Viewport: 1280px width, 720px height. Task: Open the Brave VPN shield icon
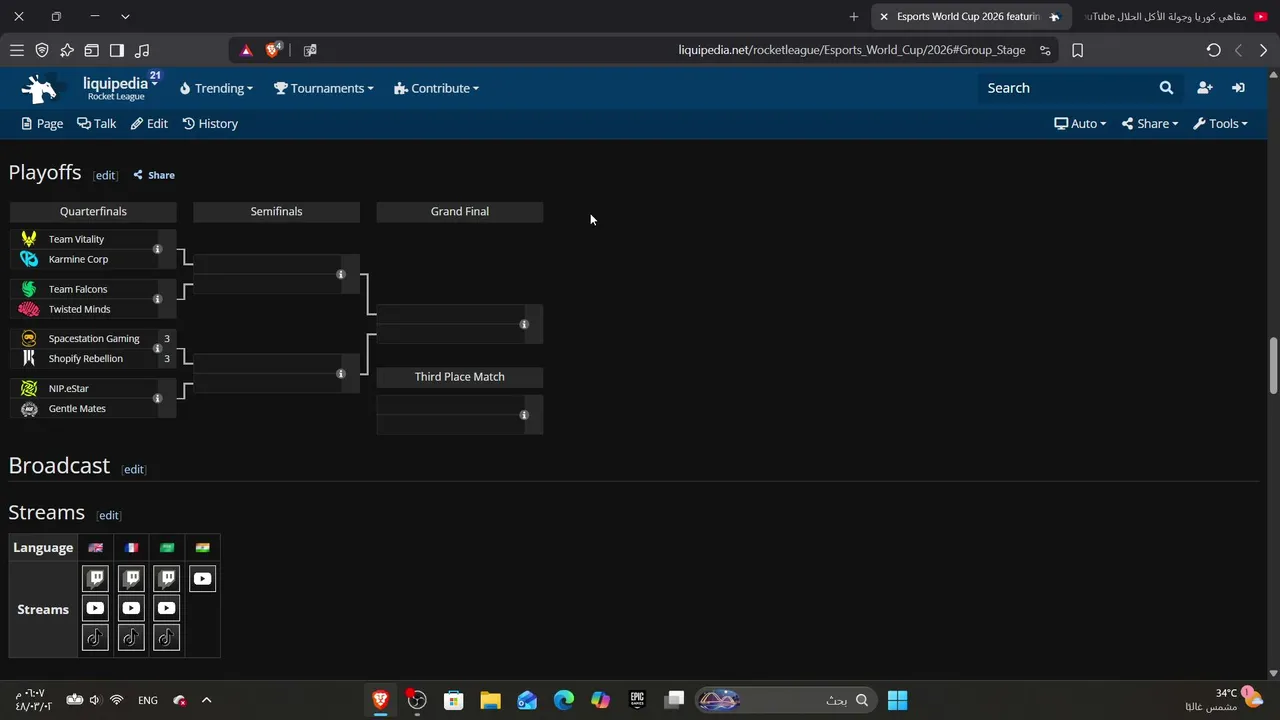(42, 50)
